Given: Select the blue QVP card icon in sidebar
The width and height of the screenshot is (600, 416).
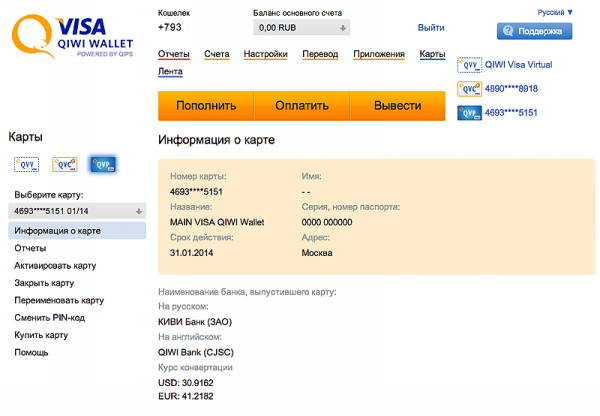Looking at the screenshot, I should 103,165.
